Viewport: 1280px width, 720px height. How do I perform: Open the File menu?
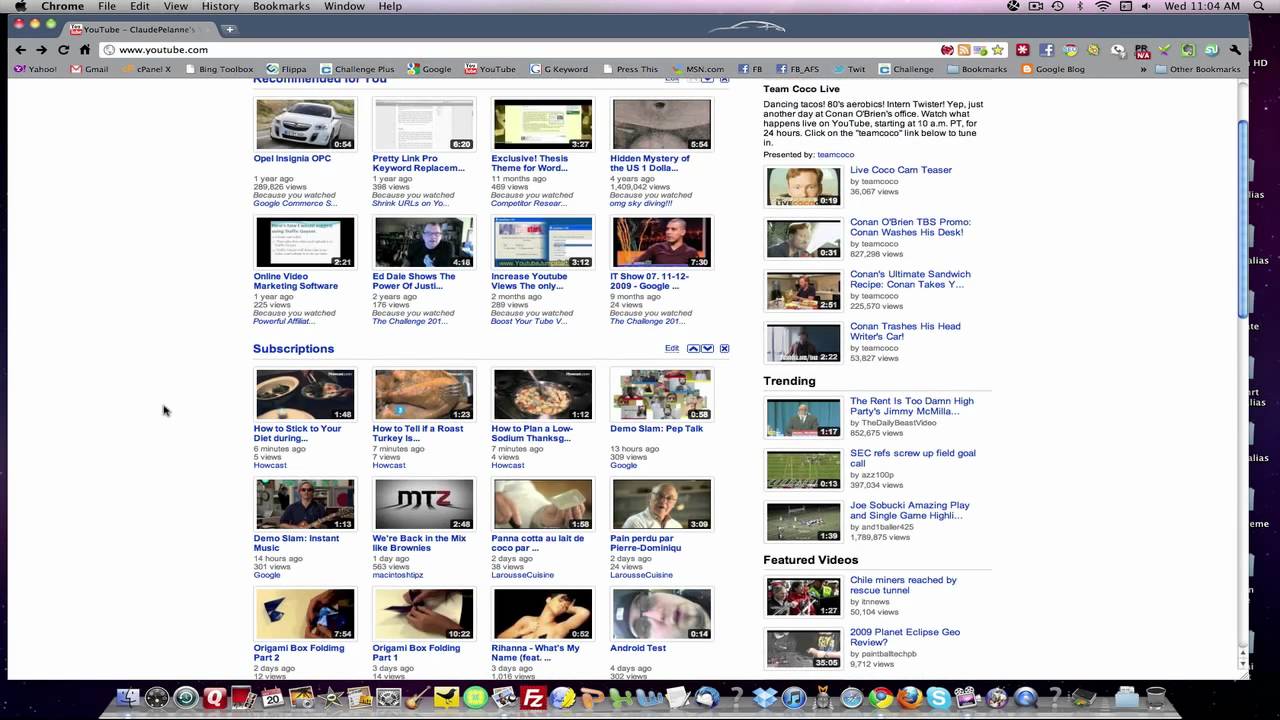coord(106,6)
